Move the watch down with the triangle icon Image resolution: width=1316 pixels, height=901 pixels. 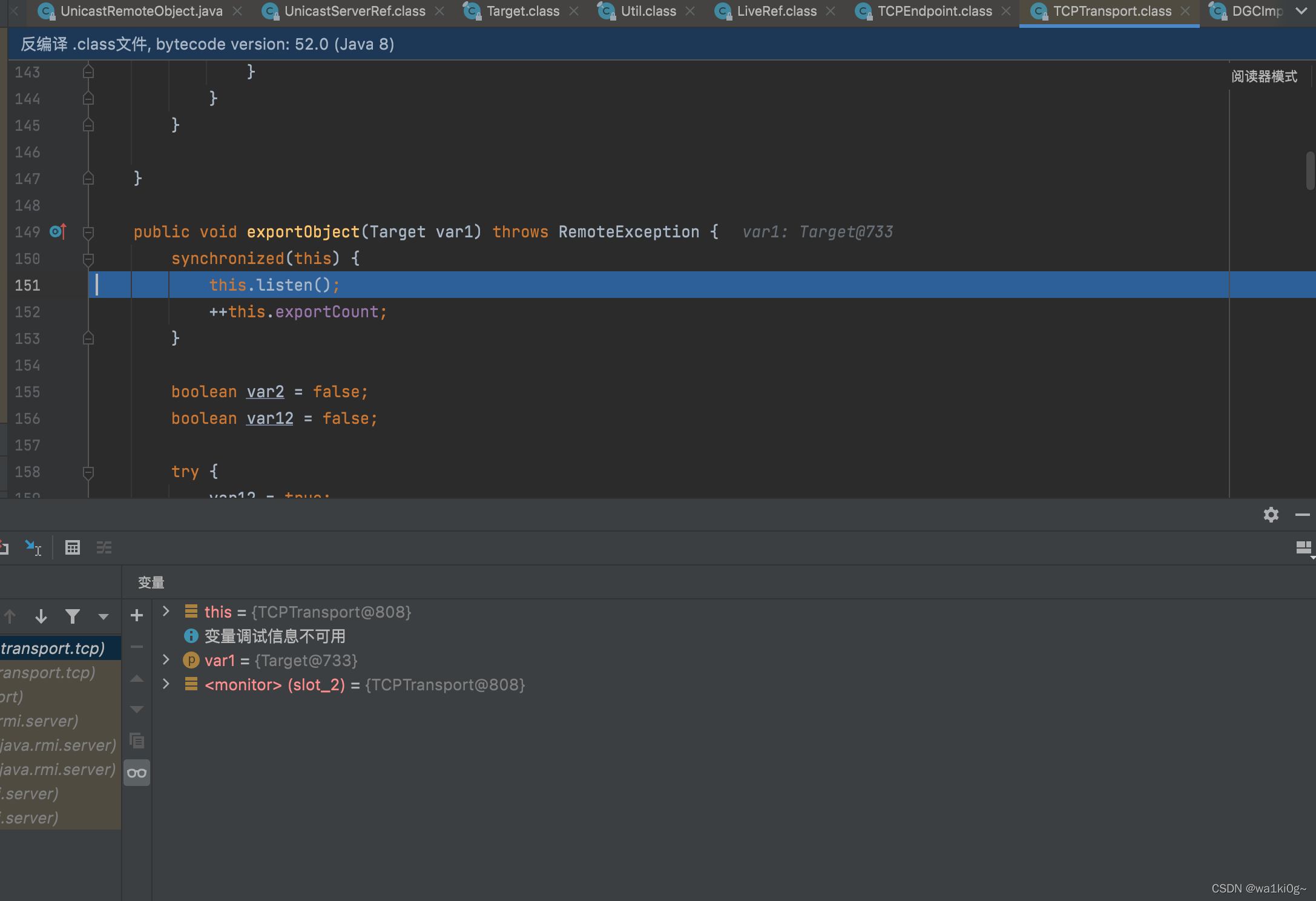(137, 709)
